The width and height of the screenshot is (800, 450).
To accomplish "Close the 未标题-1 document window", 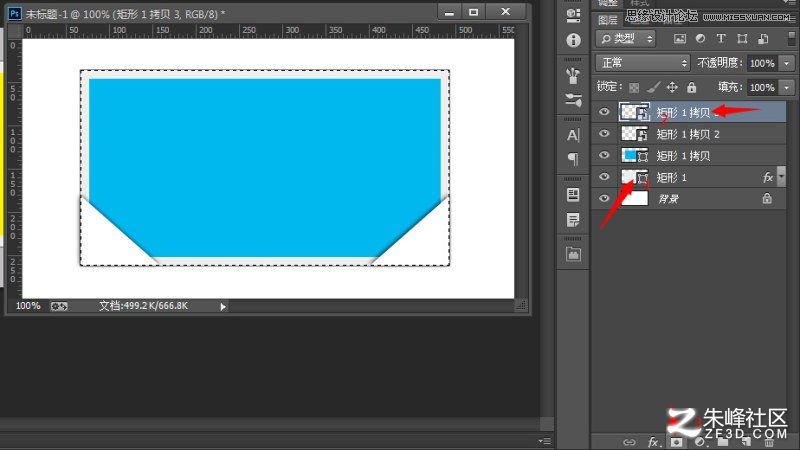I will (x=505, y=12).
